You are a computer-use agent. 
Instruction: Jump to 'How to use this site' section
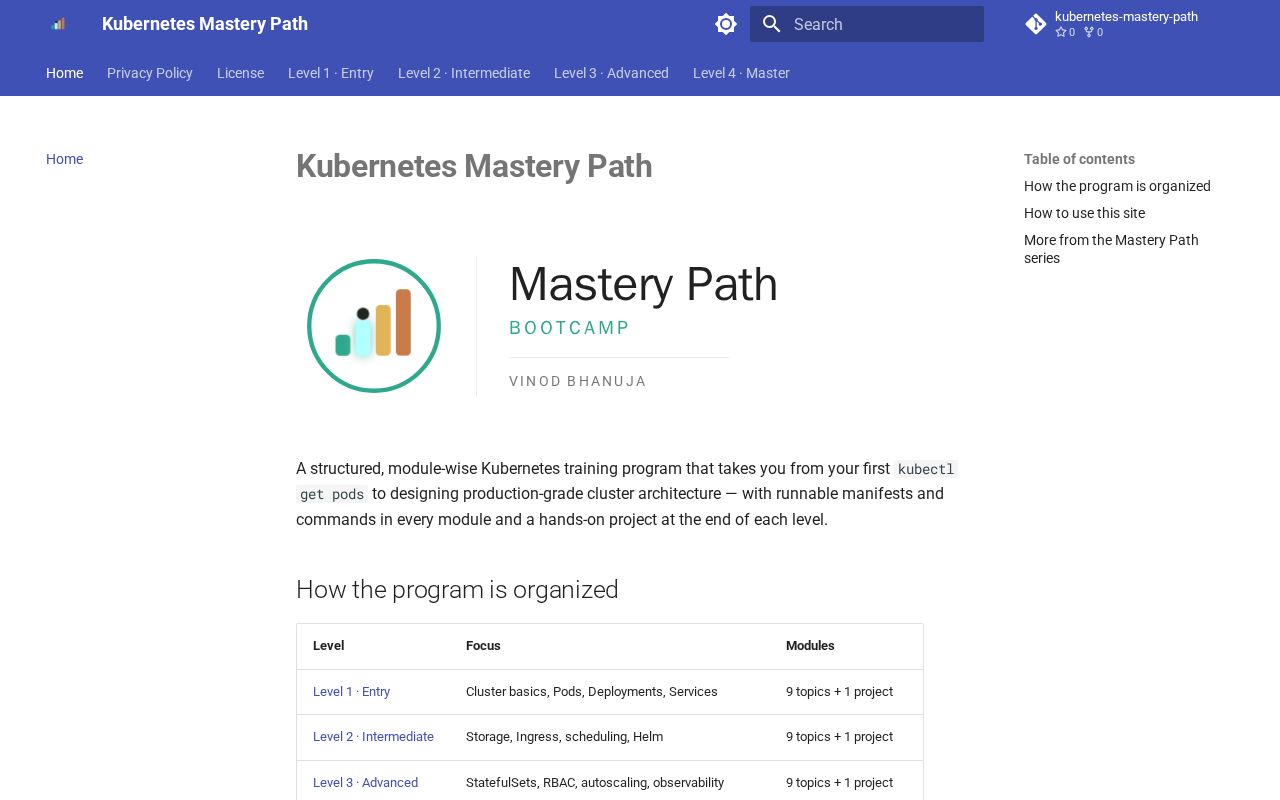coord(1084,213)
